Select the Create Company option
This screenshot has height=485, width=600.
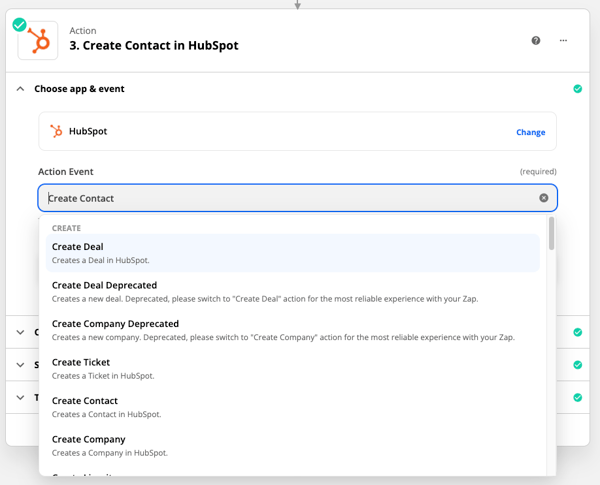[x=293, y=446]
